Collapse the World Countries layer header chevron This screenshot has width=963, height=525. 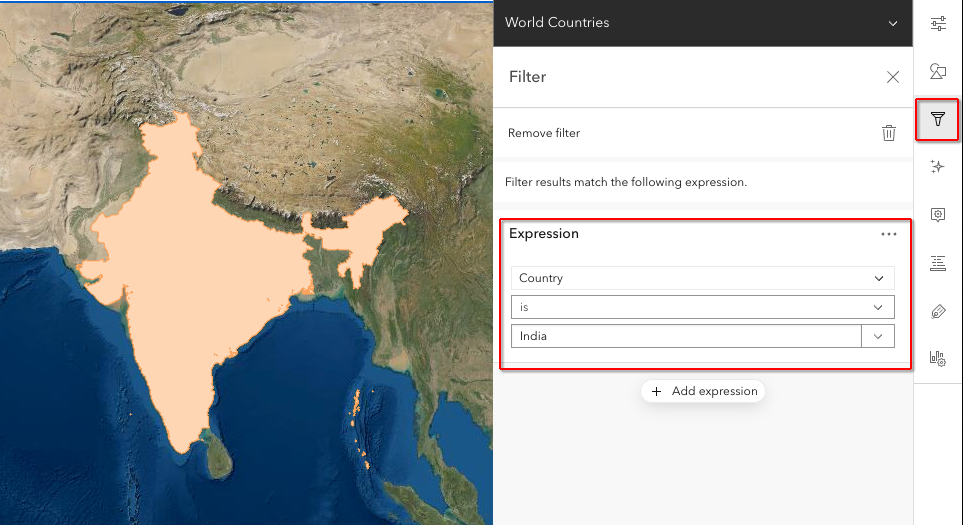pyautogui.click(x=893, y=23)
